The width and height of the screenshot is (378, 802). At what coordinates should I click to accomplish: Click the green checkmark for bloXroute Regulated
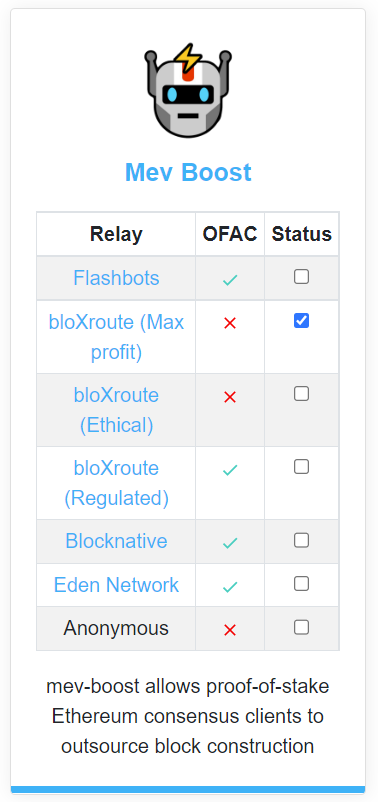[x=230, y=470]
